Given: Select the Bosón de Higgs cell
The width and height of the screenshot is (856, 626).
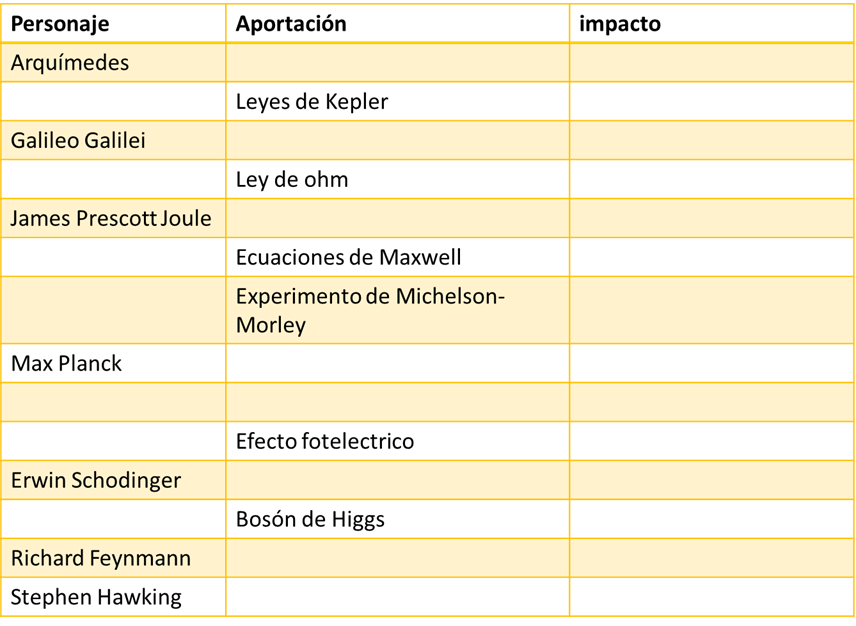Looking at the screenshot, I should (x=310, y=520).
